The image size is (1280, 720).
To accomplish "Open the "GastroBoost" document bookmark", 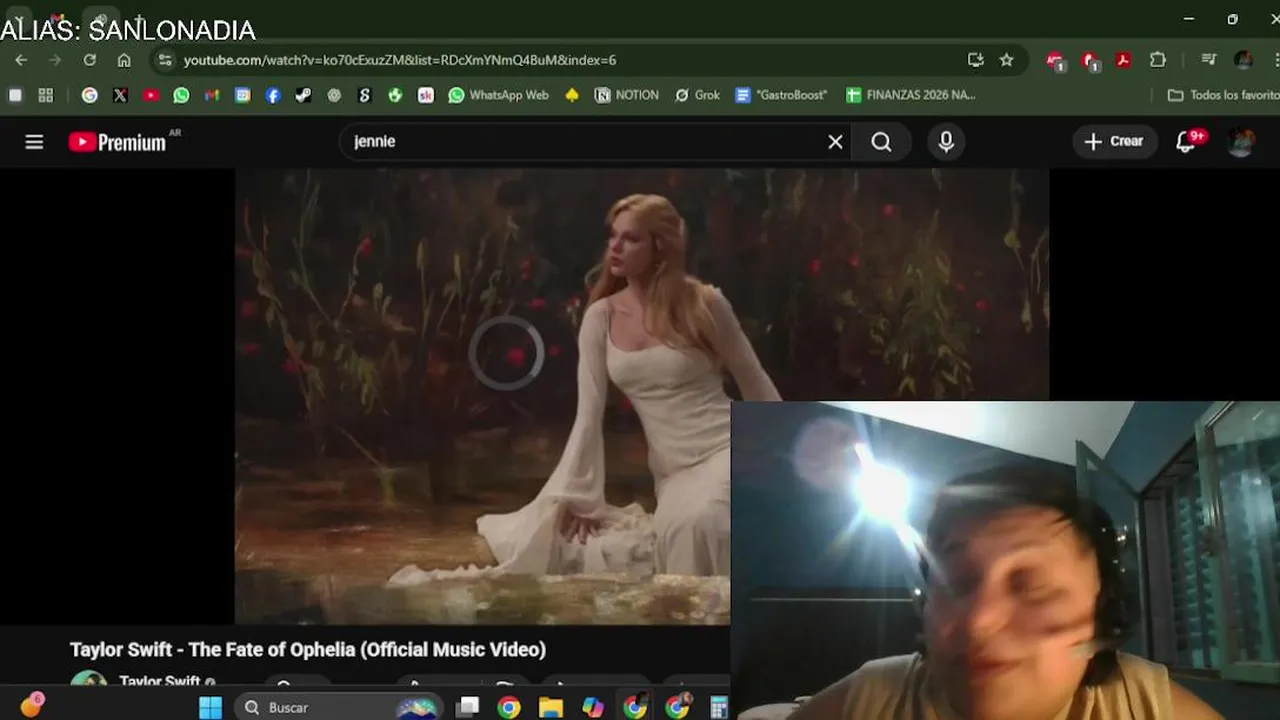I will [x=781, y=95].
